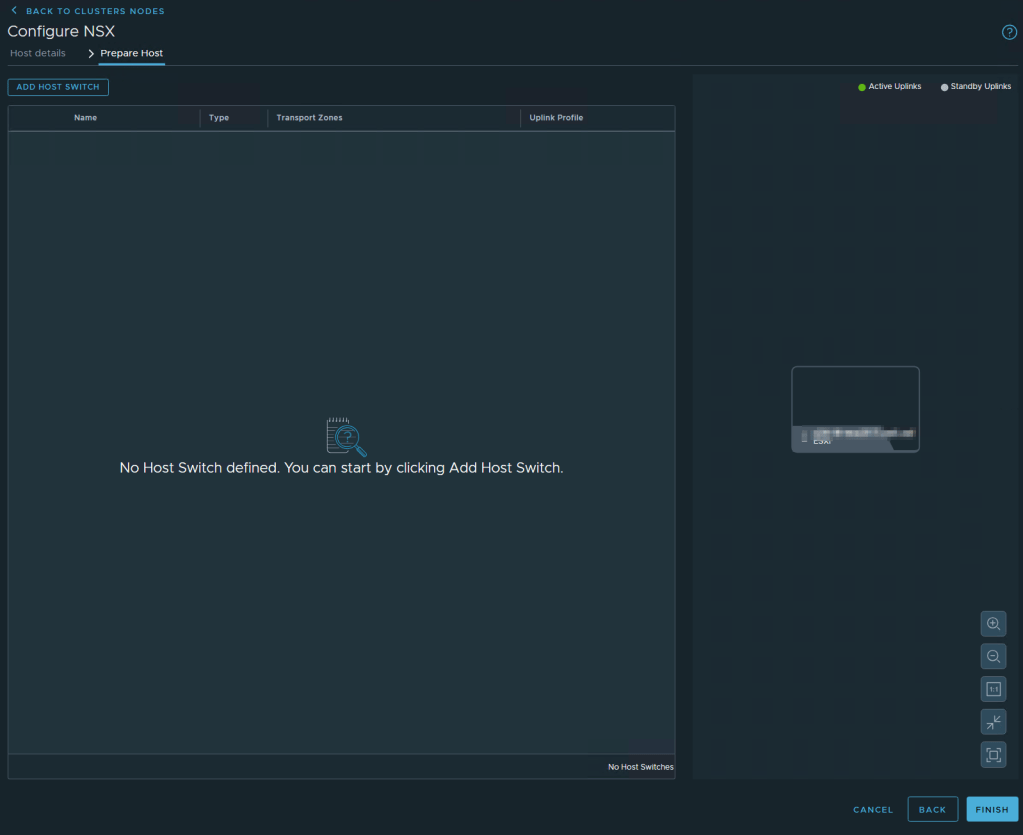Click Back to return to previous step
Screen dimensions: 1023x835
932,809
